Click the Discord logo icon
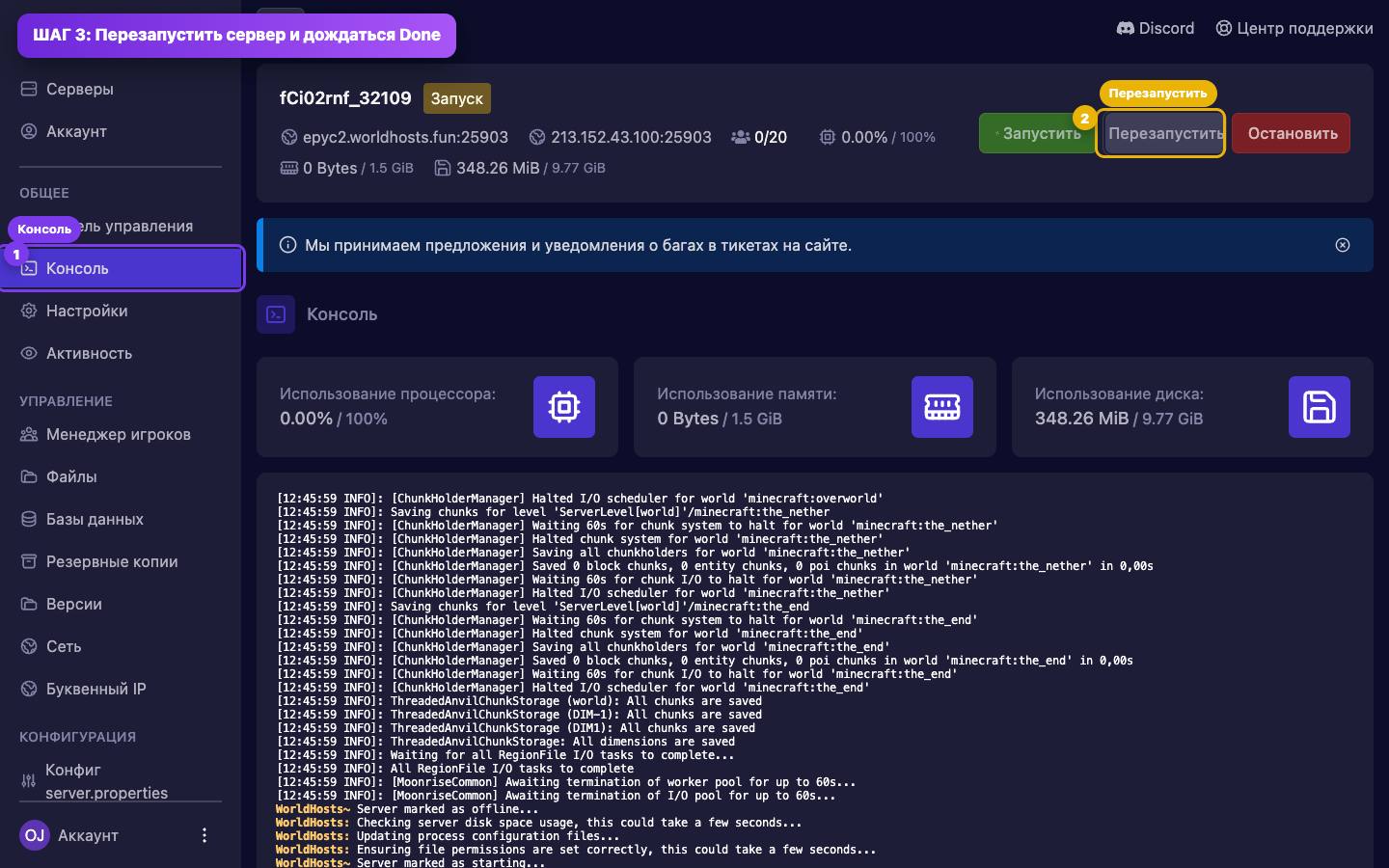Screen dimensions: 1389x868 point(1126,28)
